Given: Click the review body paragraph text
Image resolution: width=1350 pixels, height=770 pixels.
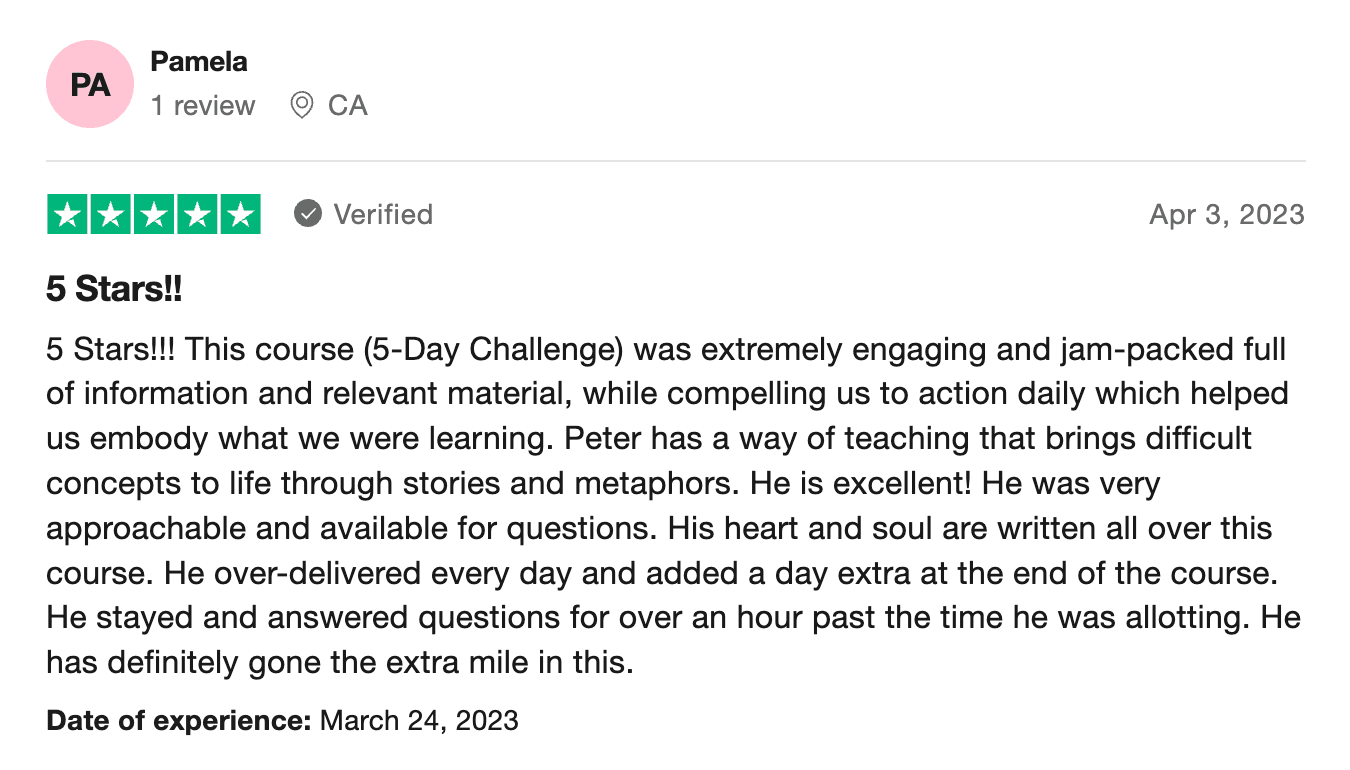Looking at the screenshot, I should coord(674,506).
